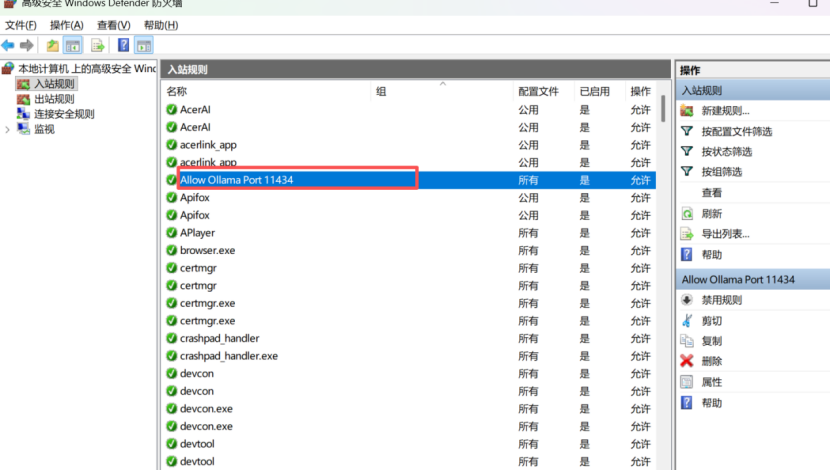Click the green check icon of APlayer rule
830x470 pixels.
172,232
